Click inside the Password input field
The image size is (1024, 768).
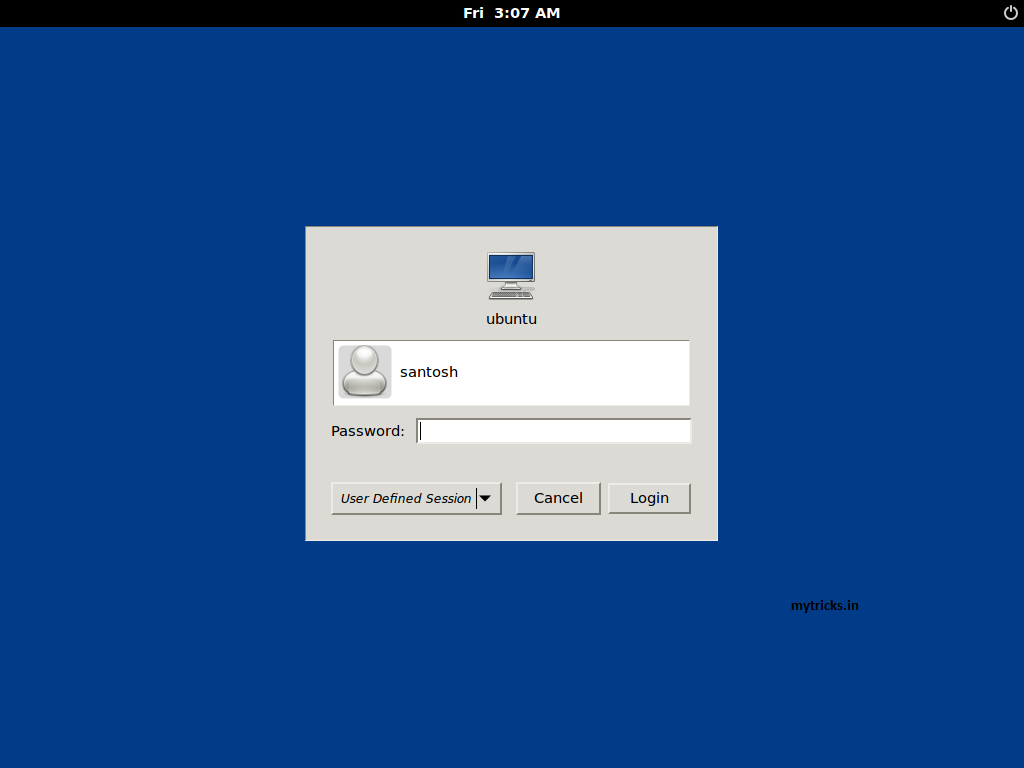(553, 430)
